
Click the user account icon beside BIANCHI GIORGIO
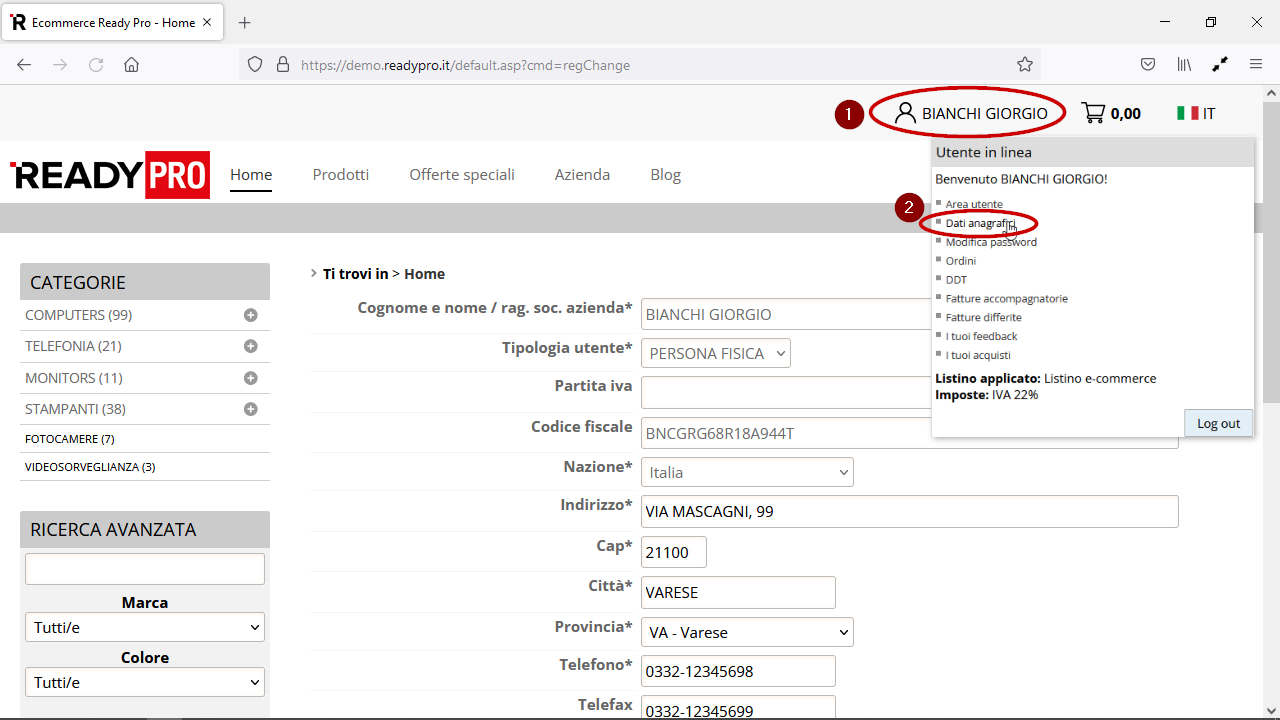pos(906,112)
